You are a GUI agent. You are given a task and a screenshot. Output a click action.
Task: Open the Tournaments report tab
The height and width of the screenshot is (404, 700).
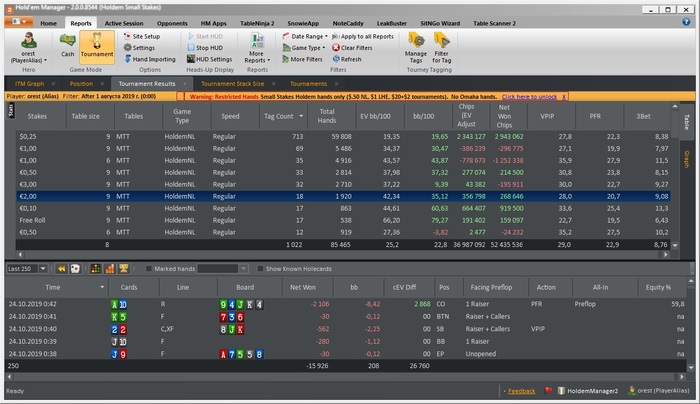point(308,83)
